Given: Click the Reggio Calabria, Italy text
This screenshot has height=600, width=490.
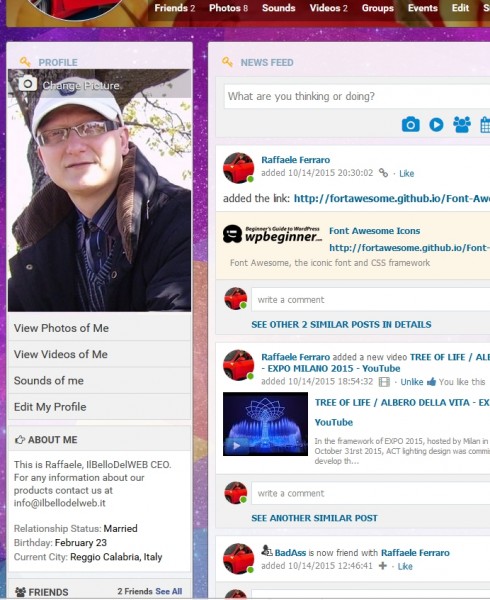Looking at the screenshot, I should click(x=116, y=557).
